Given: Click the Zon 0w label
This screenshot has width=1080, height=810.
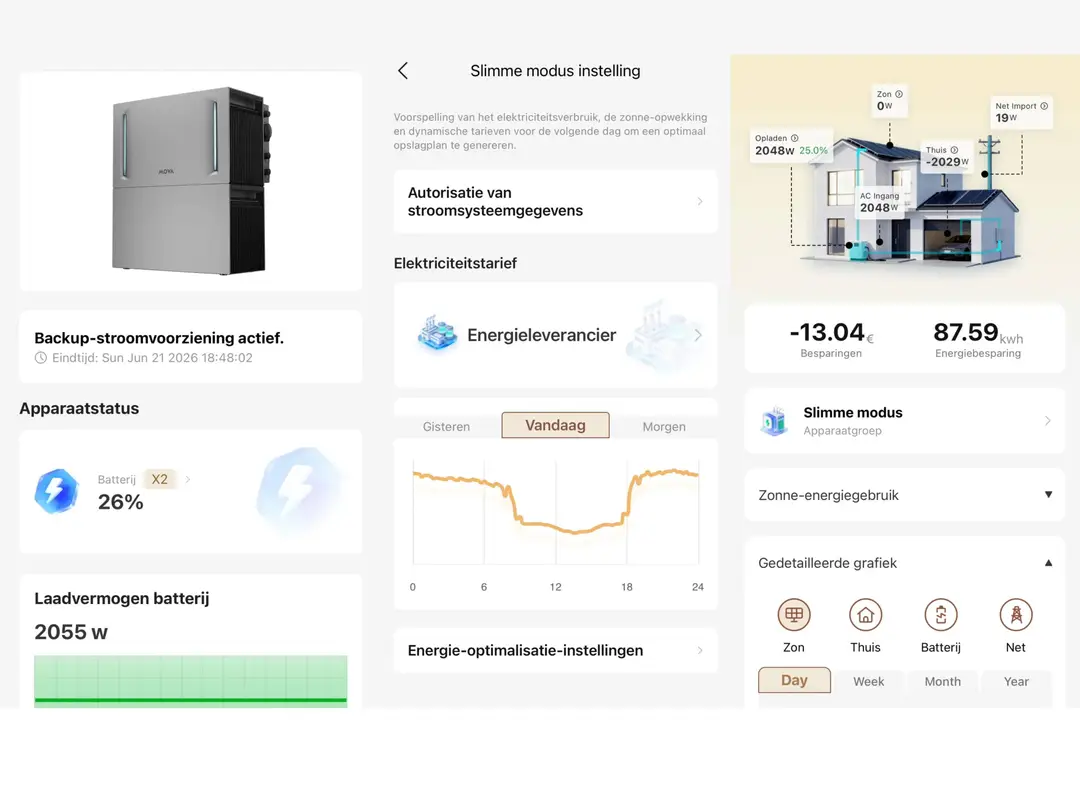Looking at the screenshot, I should [889, 100].
